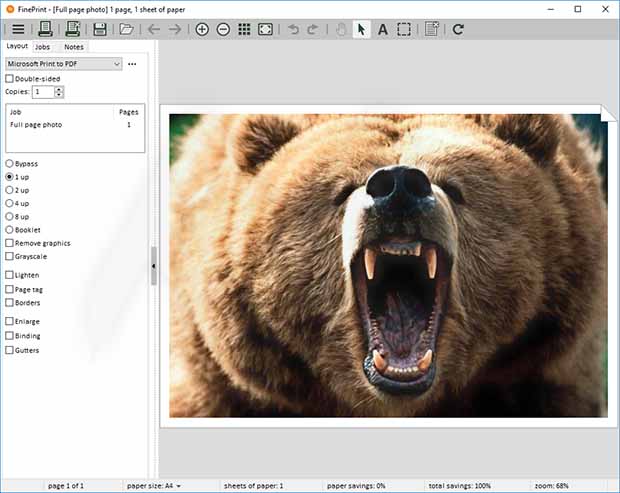The height and width of the screenshot is (493, 620).
Task: Open the hamburger main menu
Action: click(18, 29)
